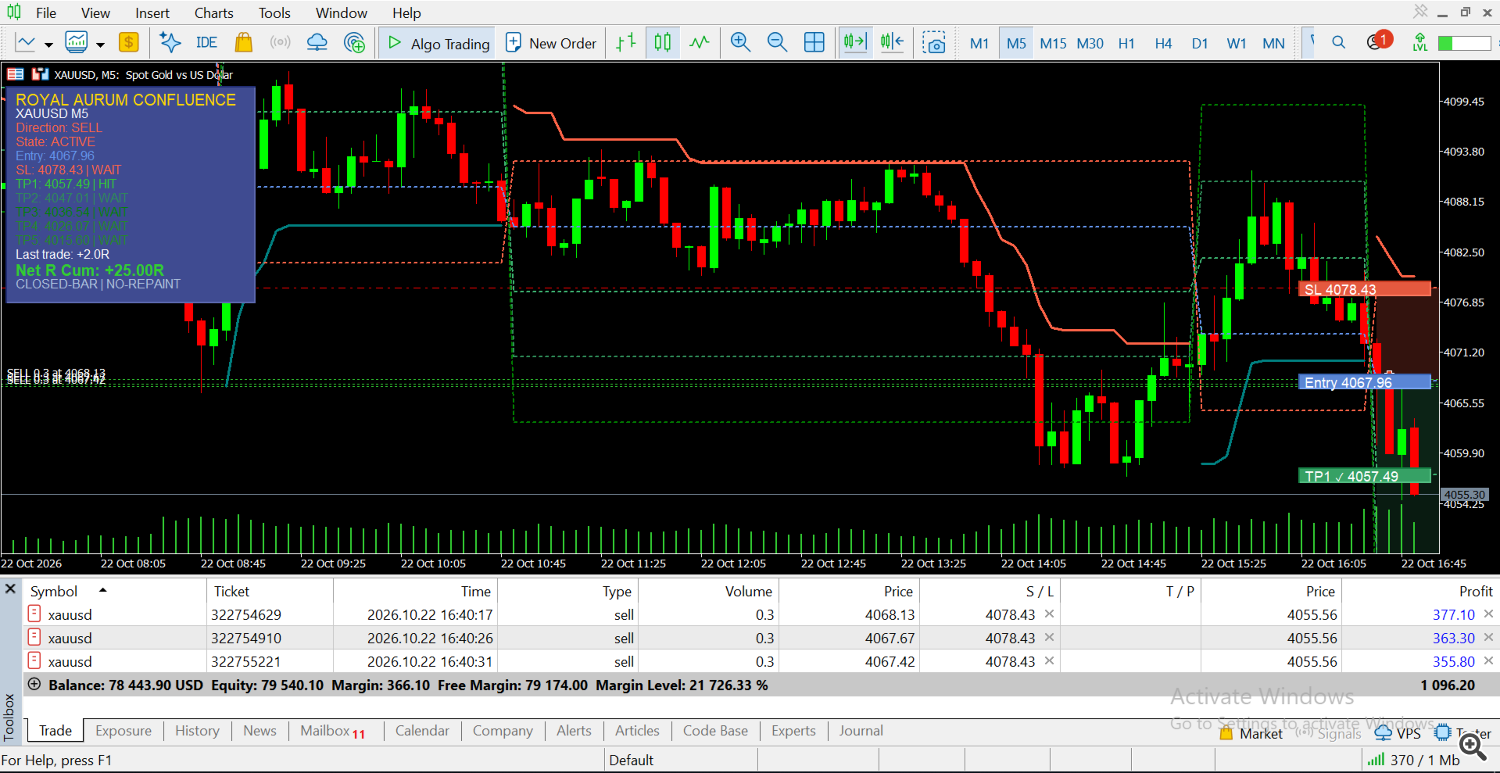
Task: Select the M1 timeframe
Action: pyautogui.click(x=979, y=43)
